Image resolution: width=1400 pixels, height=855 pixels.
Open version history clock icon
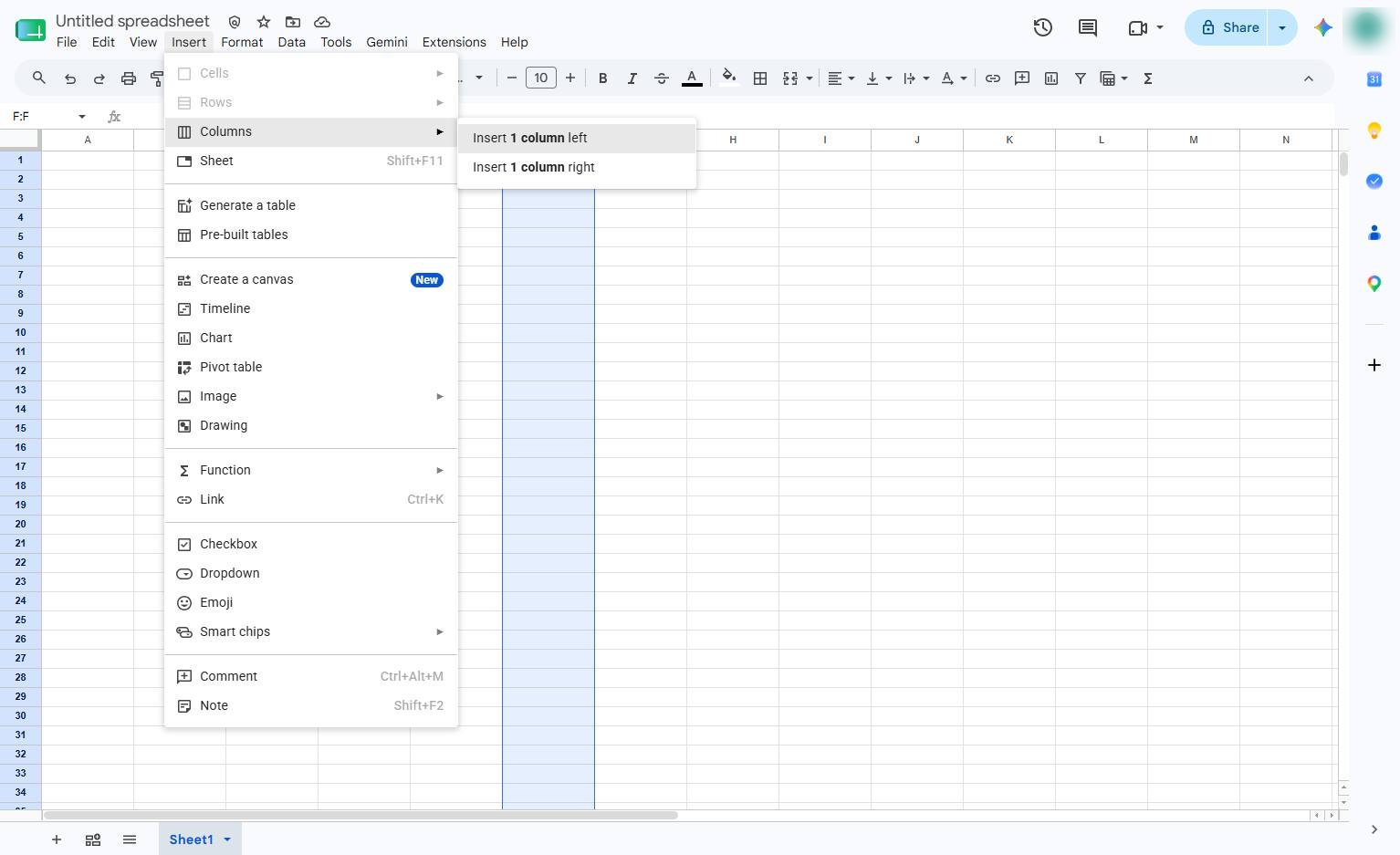tap(1042, 27)
